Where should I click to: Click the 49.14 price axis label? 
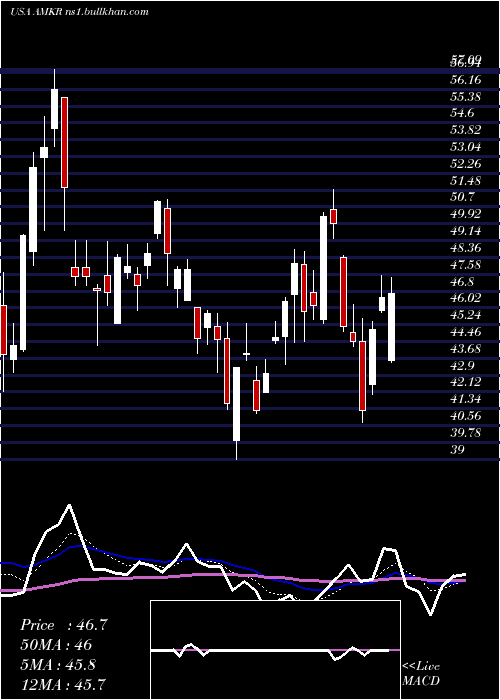pyautogui.click(x=466, y=231)
